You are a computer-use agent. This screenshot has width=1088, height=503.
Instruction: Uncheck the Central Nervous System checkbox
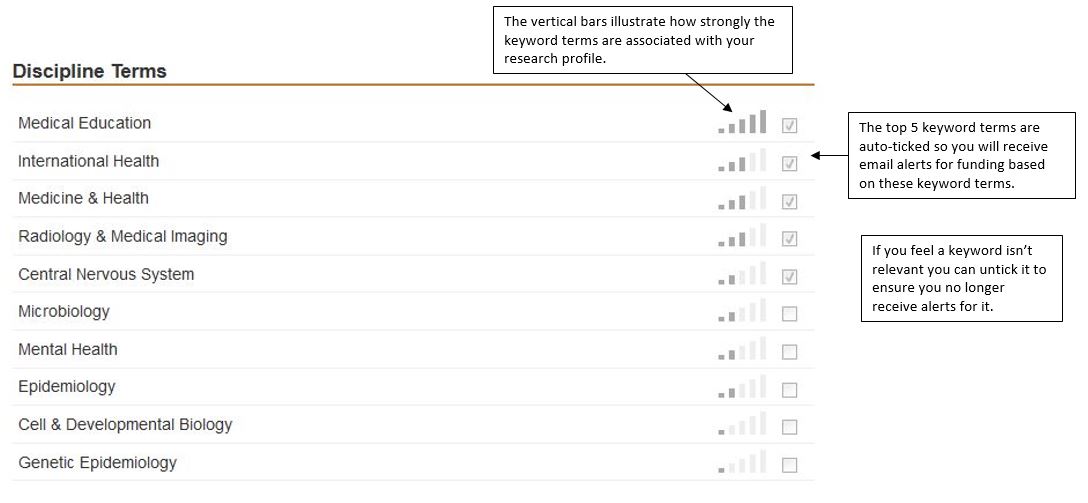coord(790,277)
